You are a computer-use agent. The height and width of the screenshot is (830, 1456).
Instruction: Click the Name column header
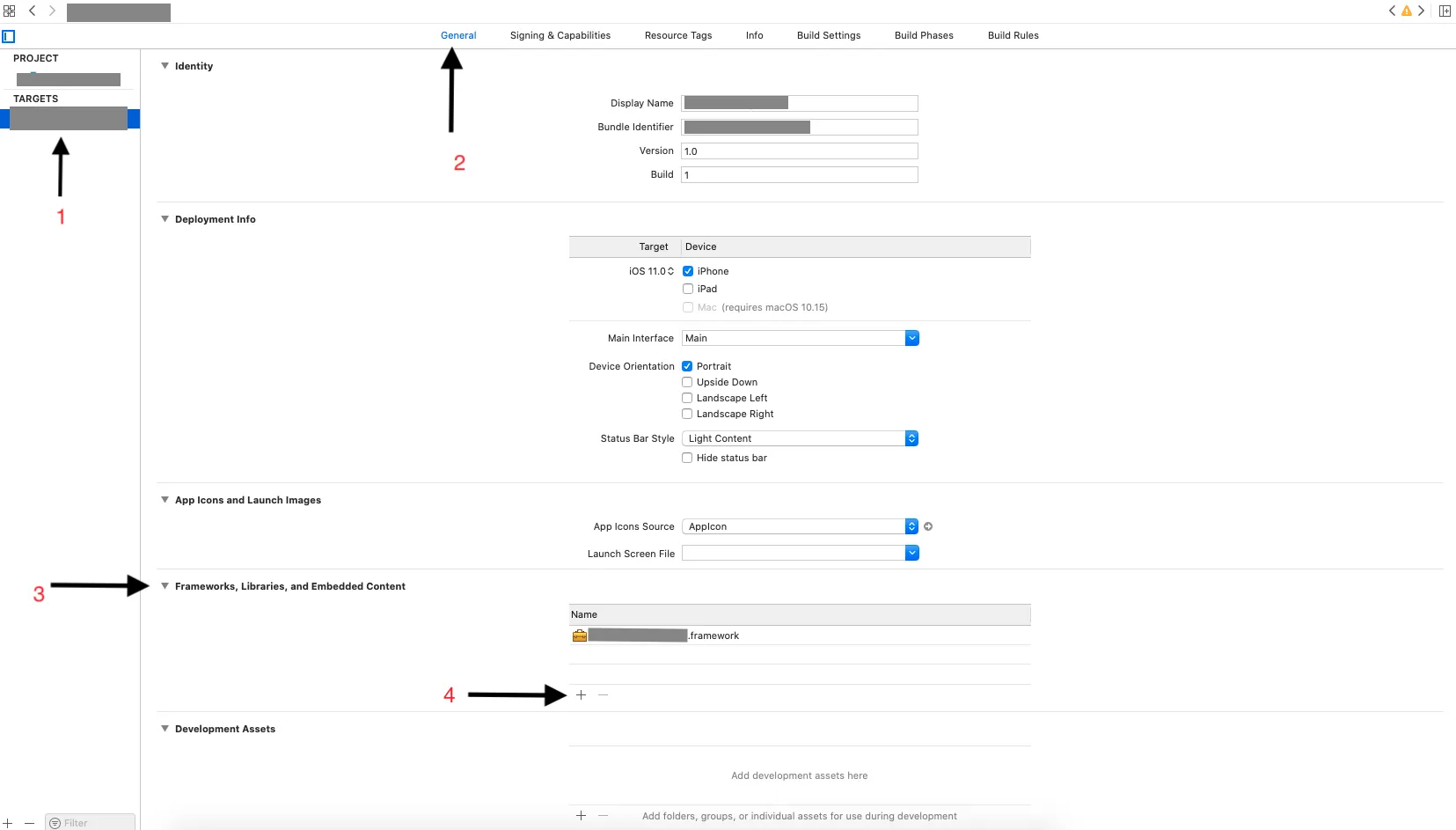coord(800,614)
